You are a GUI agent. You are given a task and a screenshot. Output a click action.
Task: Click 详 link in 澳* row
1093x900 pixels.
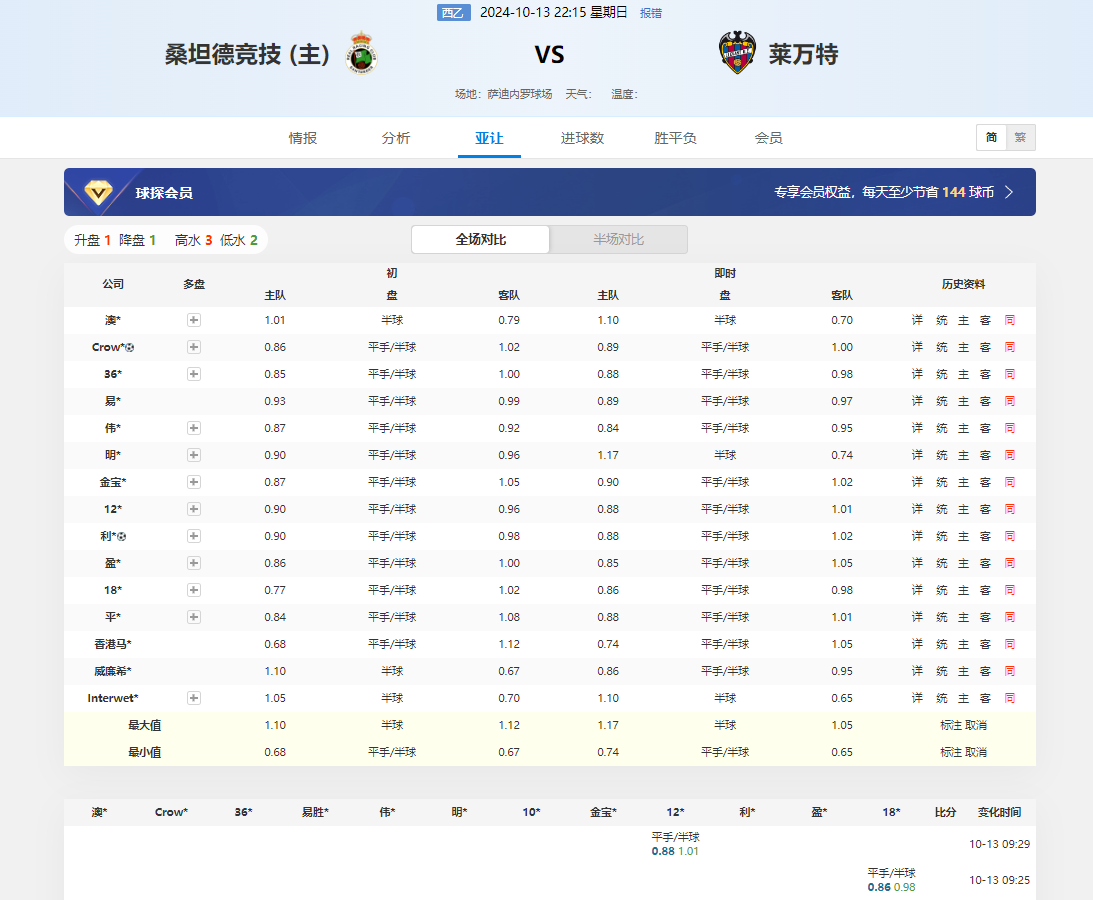click(x=917, y=320)
